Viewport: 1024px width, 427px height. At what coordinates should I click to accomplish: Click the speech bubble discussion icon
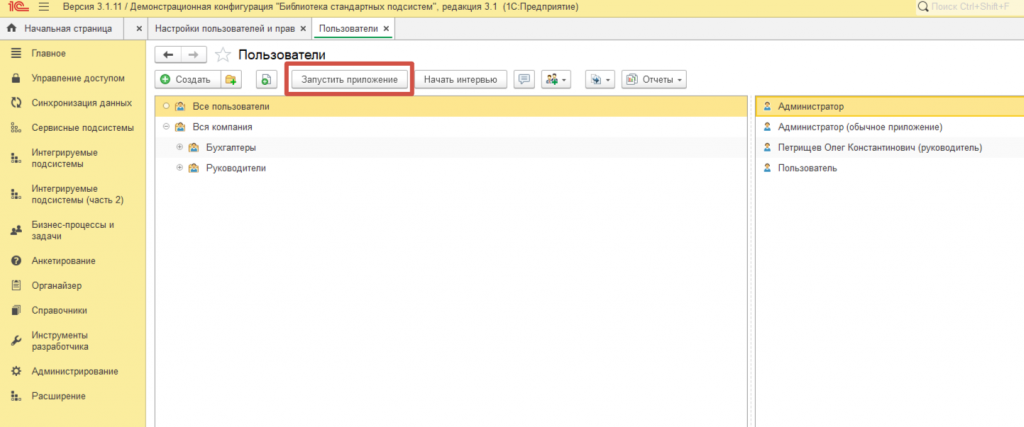tap(524, 80)
